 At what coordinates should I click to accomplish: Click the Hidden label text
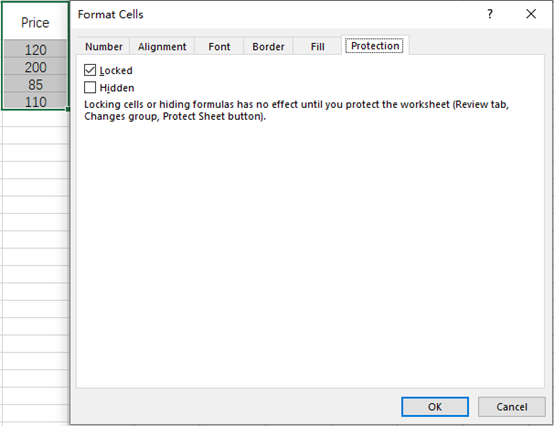[117, 88]
